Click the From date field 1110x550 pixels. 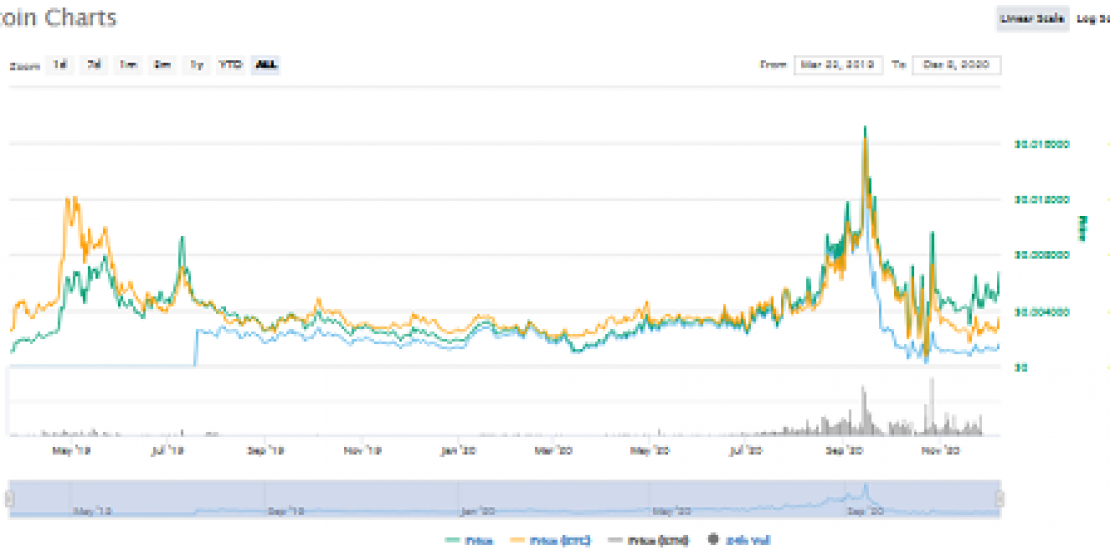coord(838,65)
